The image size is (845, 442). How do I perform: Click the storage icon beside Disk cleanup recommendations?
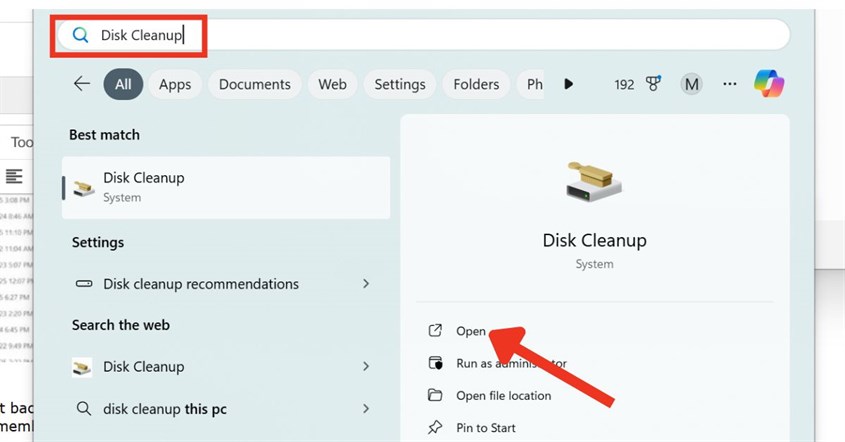tap(84, 284)
